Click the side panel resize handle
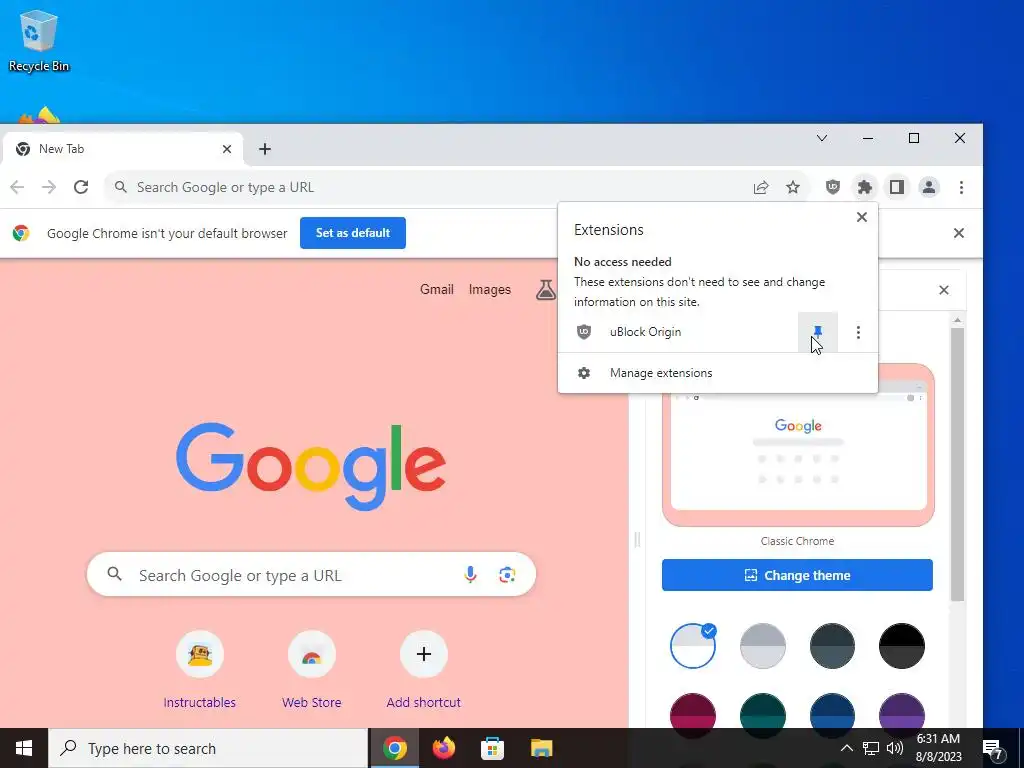 pos(637,539)
